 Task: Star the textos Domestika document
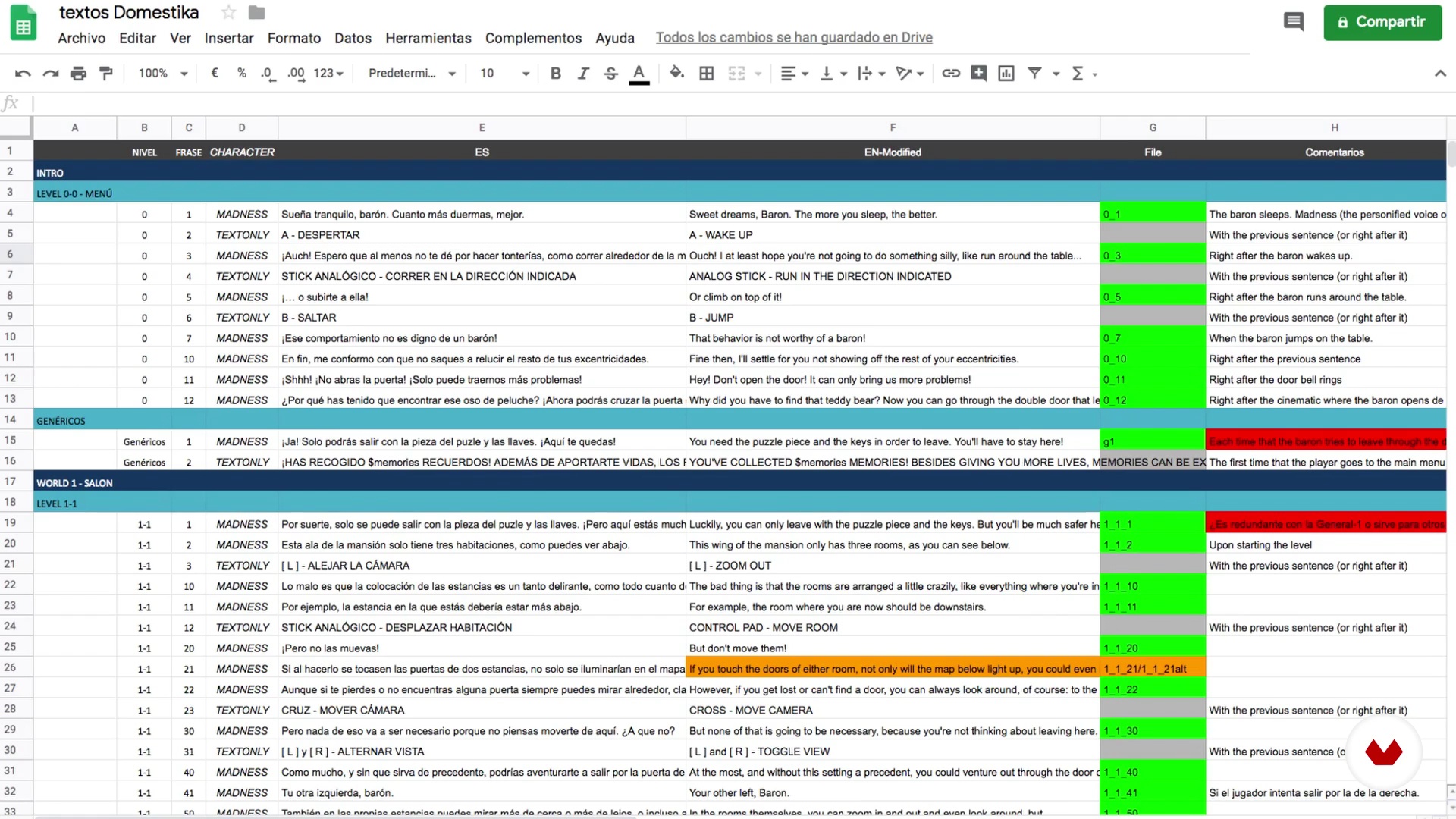[x=228, y=12]
